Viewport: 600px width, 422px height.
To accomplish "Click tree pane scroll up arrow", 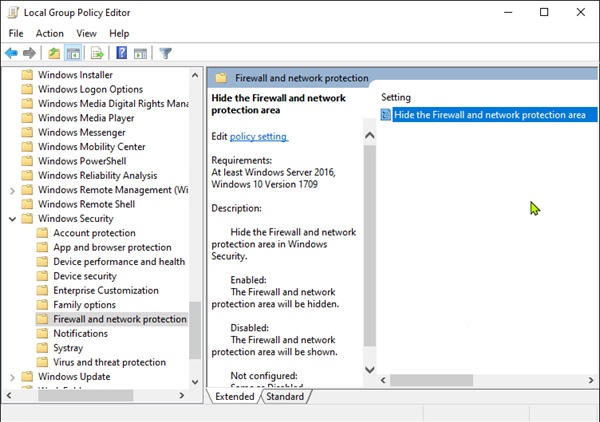I will tap(195, 75).
